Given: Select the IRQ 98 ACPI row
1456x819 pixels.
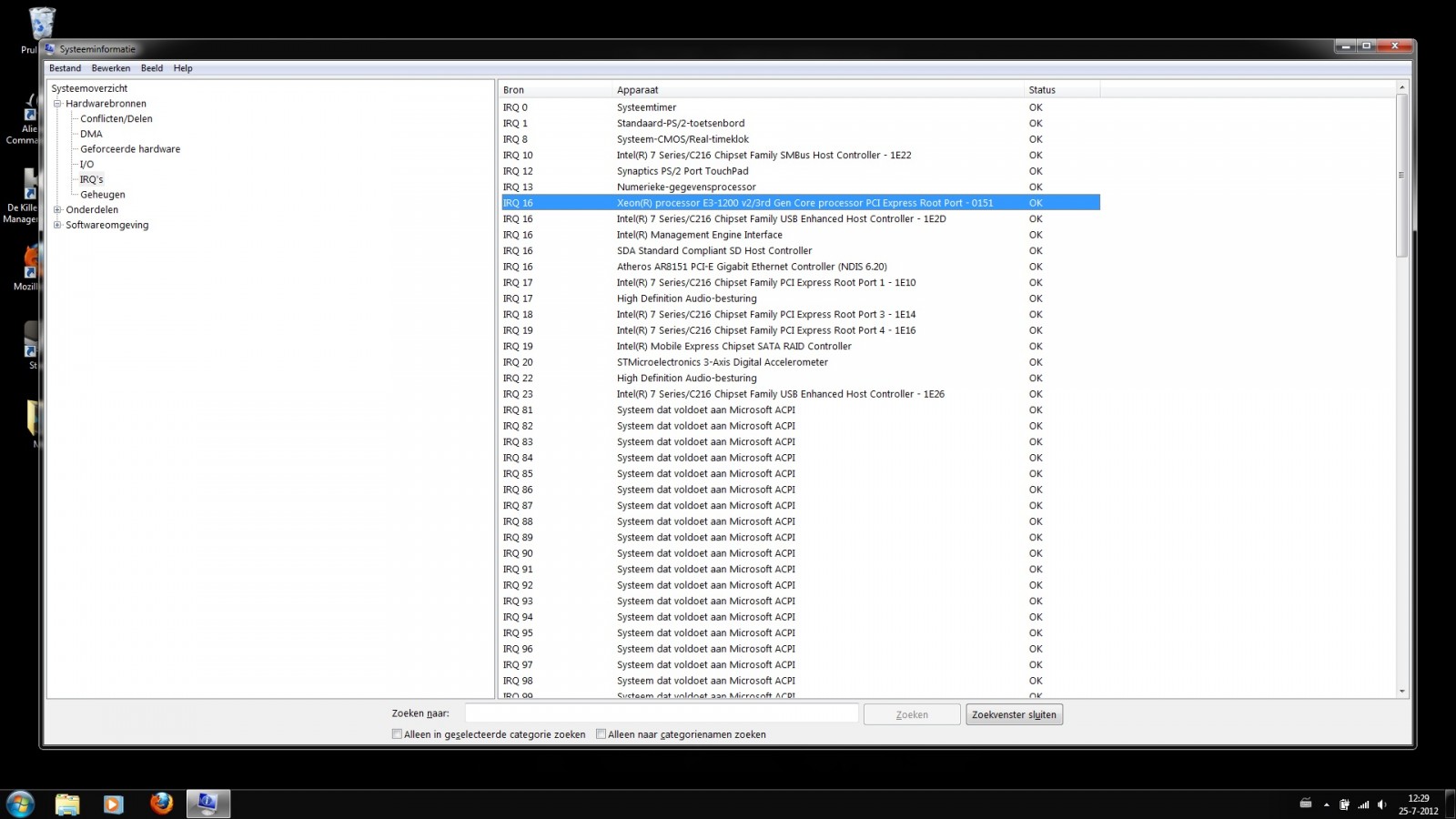Looking at the screenshot, I should 801,681.
